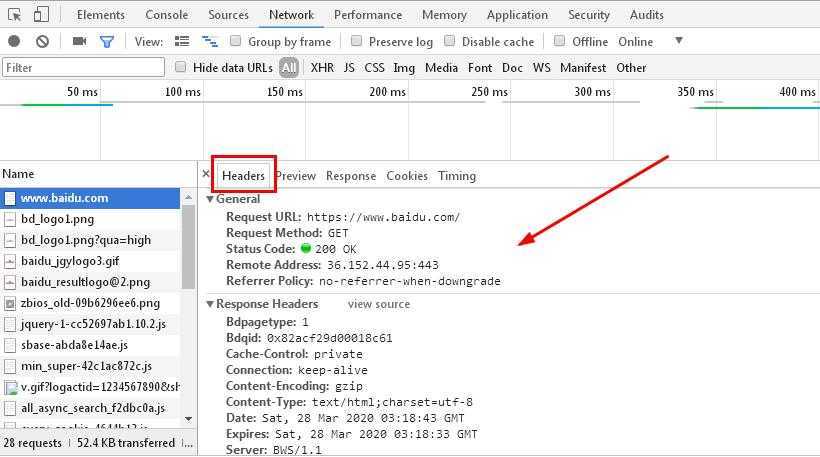This screenshot has height=457, width=820.
Task: Switch to the Preview tab
Action: (296, 176)
